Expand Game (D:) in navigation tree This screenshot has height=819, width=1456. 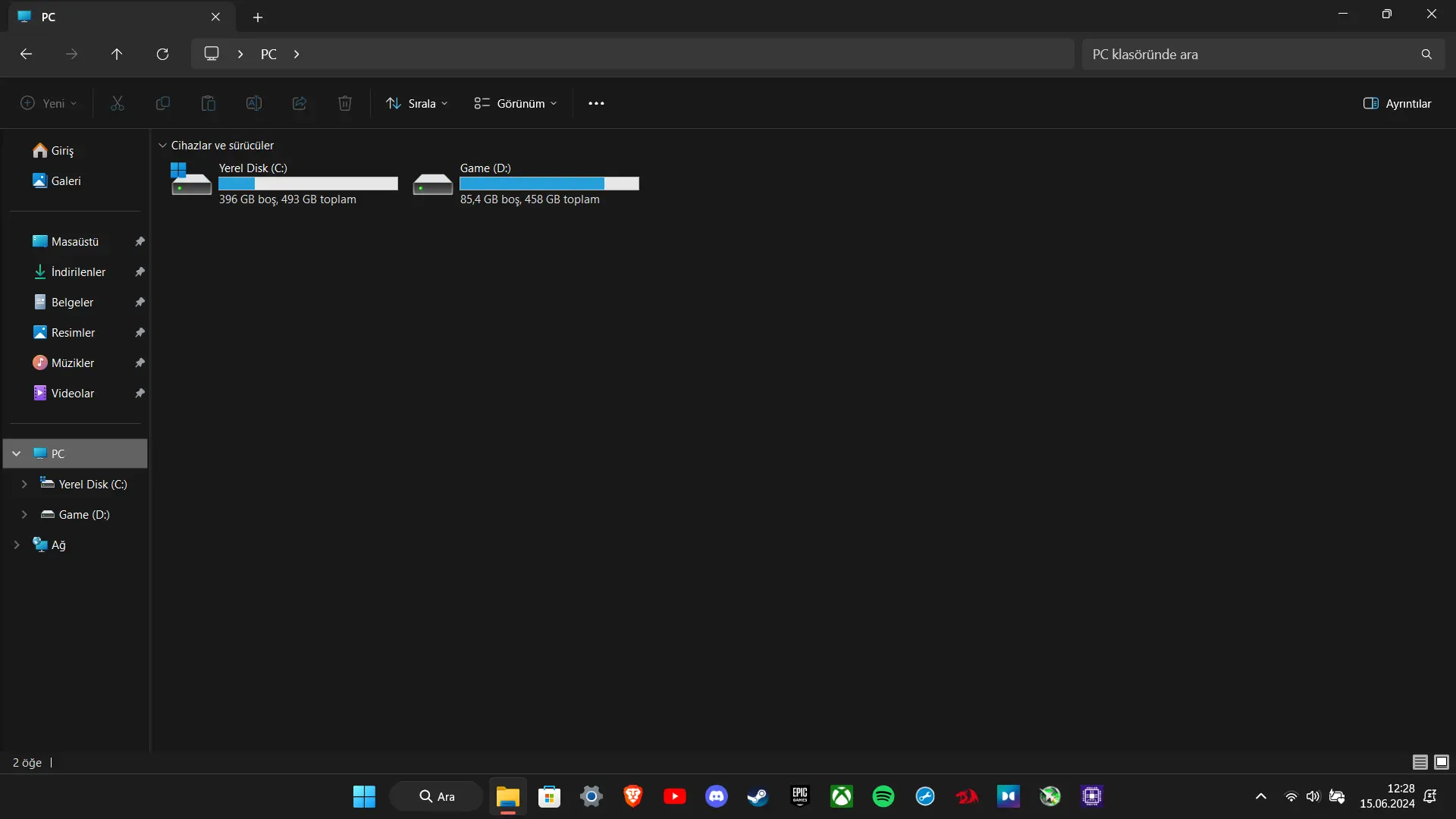point(24,514)
